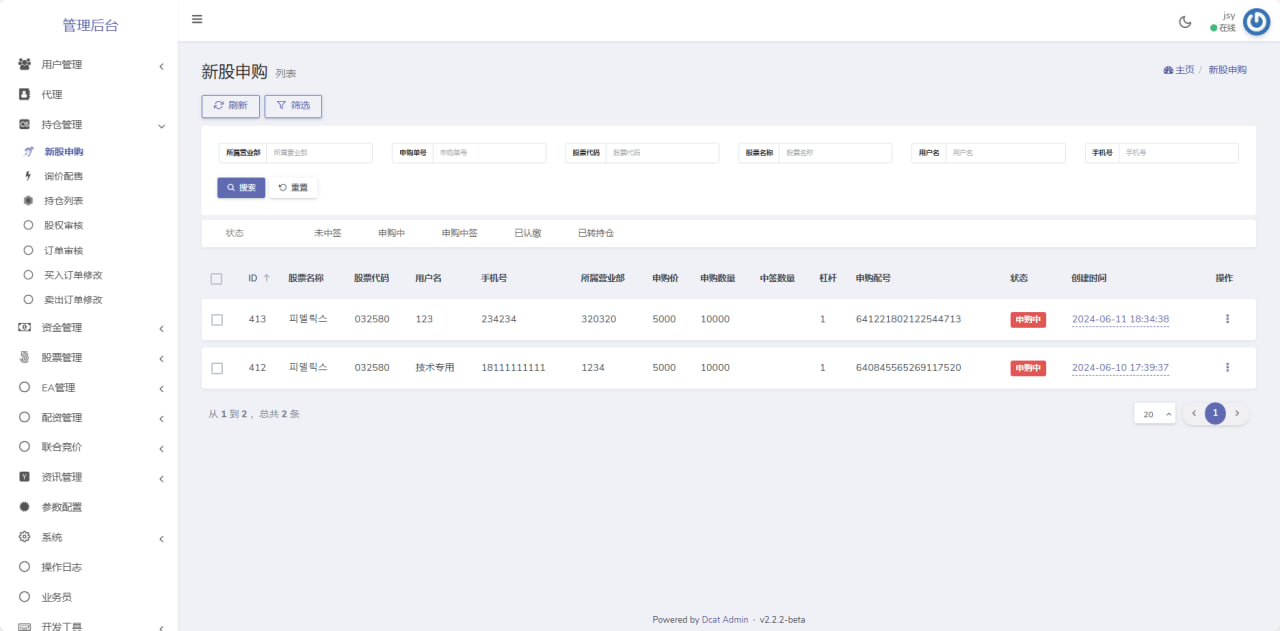Open 持仓列表 in the sidebar
This screenshot has height=631, width=1280.
pos(64,201)
